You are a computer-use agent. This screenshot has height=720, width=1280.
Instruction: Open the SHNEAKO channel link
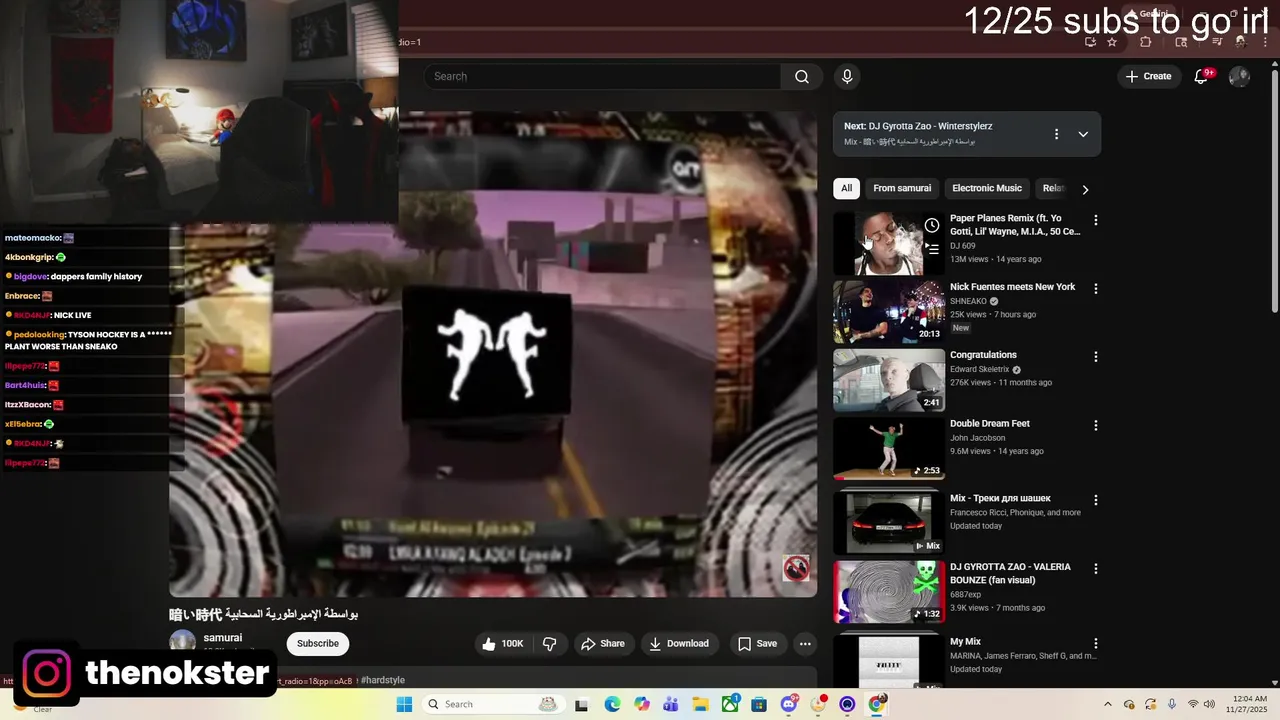click(968, 301)
